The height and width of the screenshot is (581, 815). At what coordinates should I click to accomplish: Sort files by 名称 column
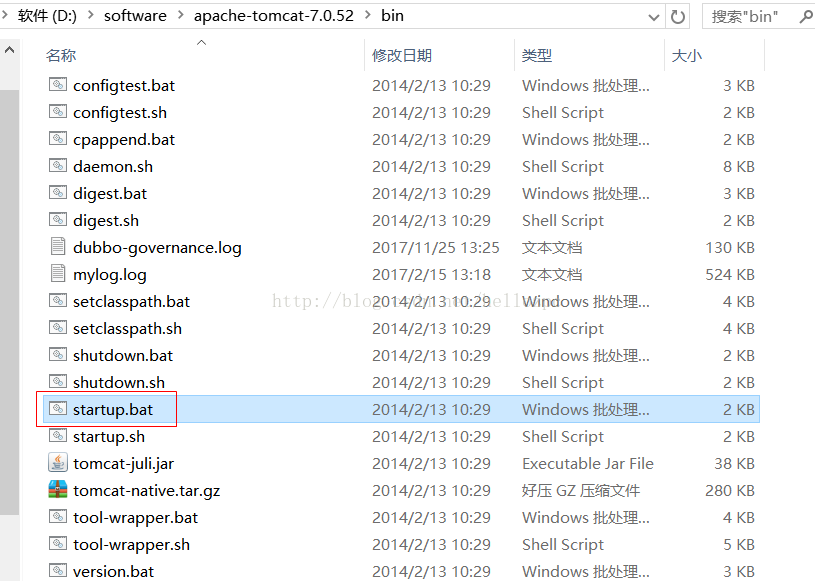click(x=61, y=55)
